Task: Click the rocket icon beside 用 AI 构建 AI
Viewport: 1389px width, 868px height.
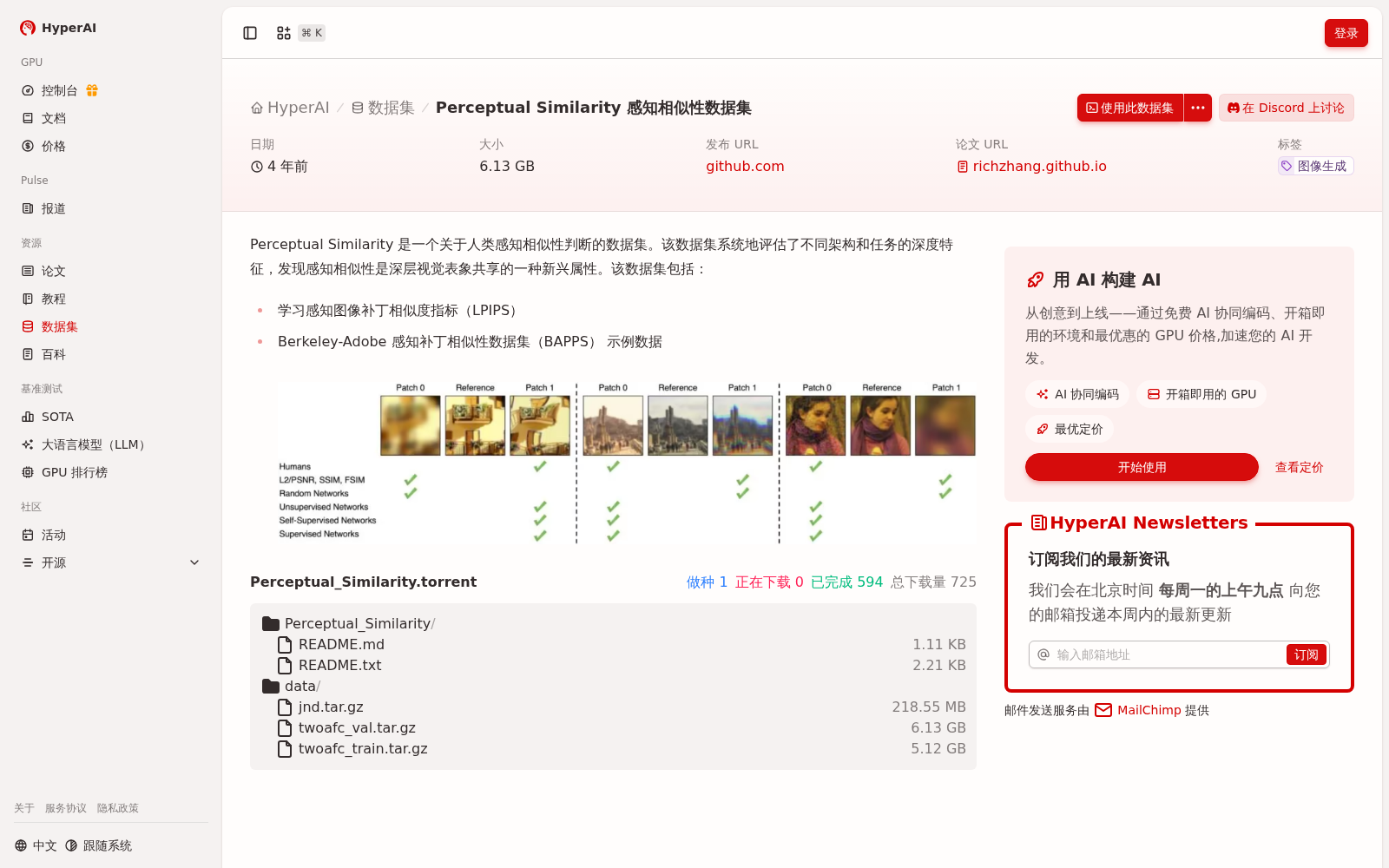Action: [1036, 279]
